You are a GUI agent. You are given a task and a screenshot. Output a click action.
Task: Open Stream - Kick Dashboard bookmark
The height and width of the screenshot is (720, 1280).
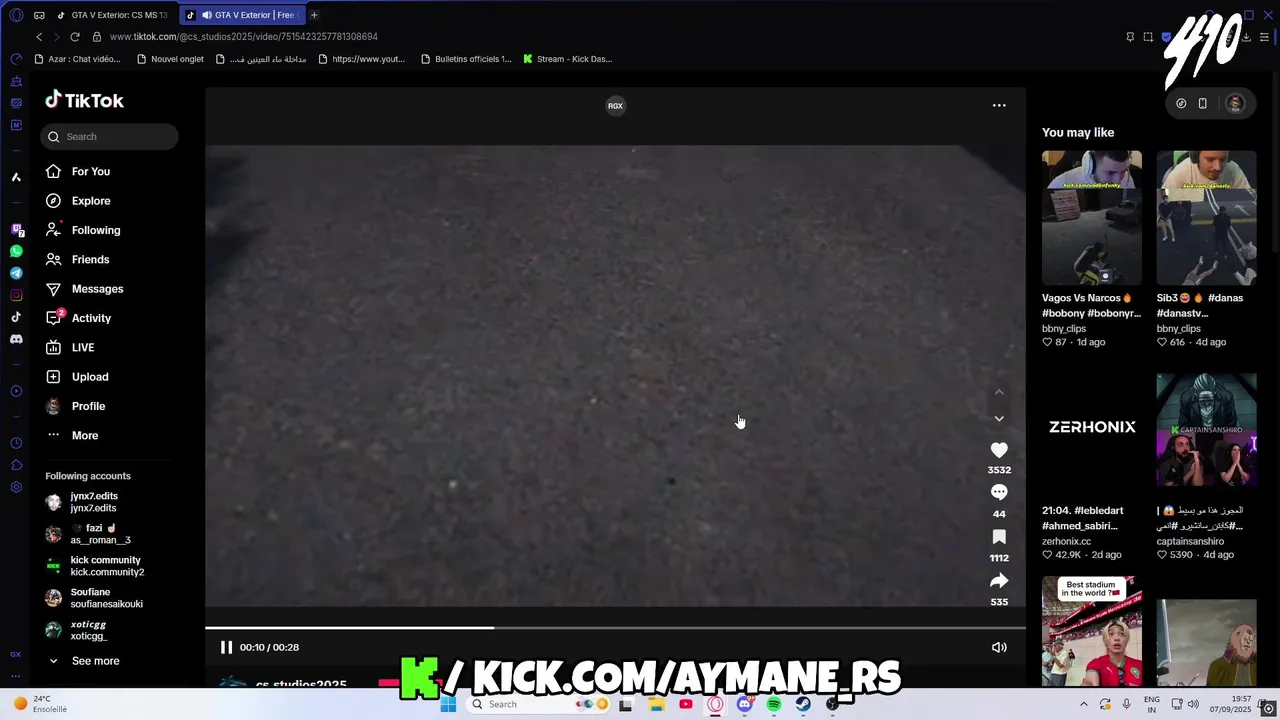(567, 59)
